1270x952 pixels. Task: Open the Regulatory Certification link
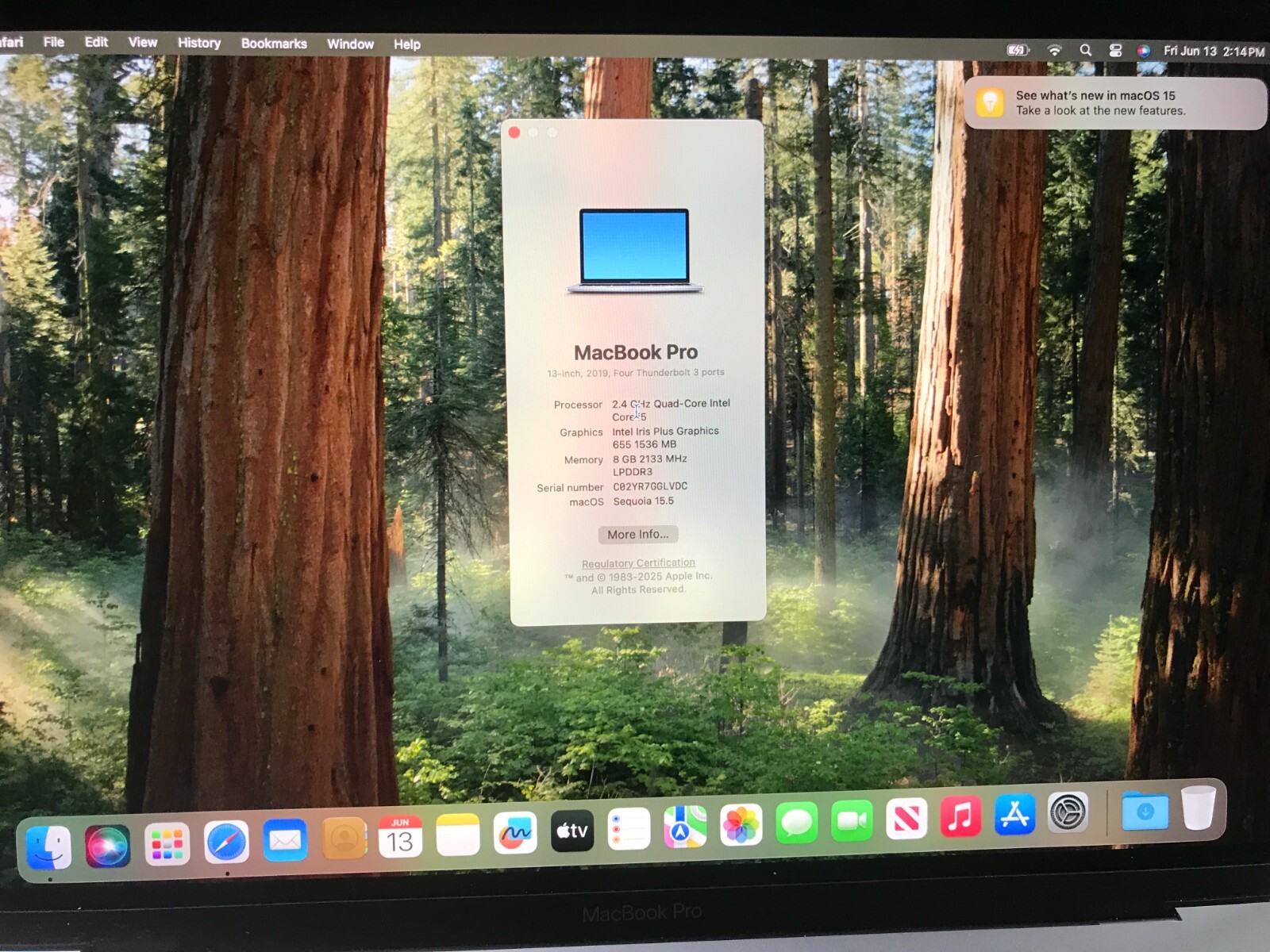click(x=638, y=562)
